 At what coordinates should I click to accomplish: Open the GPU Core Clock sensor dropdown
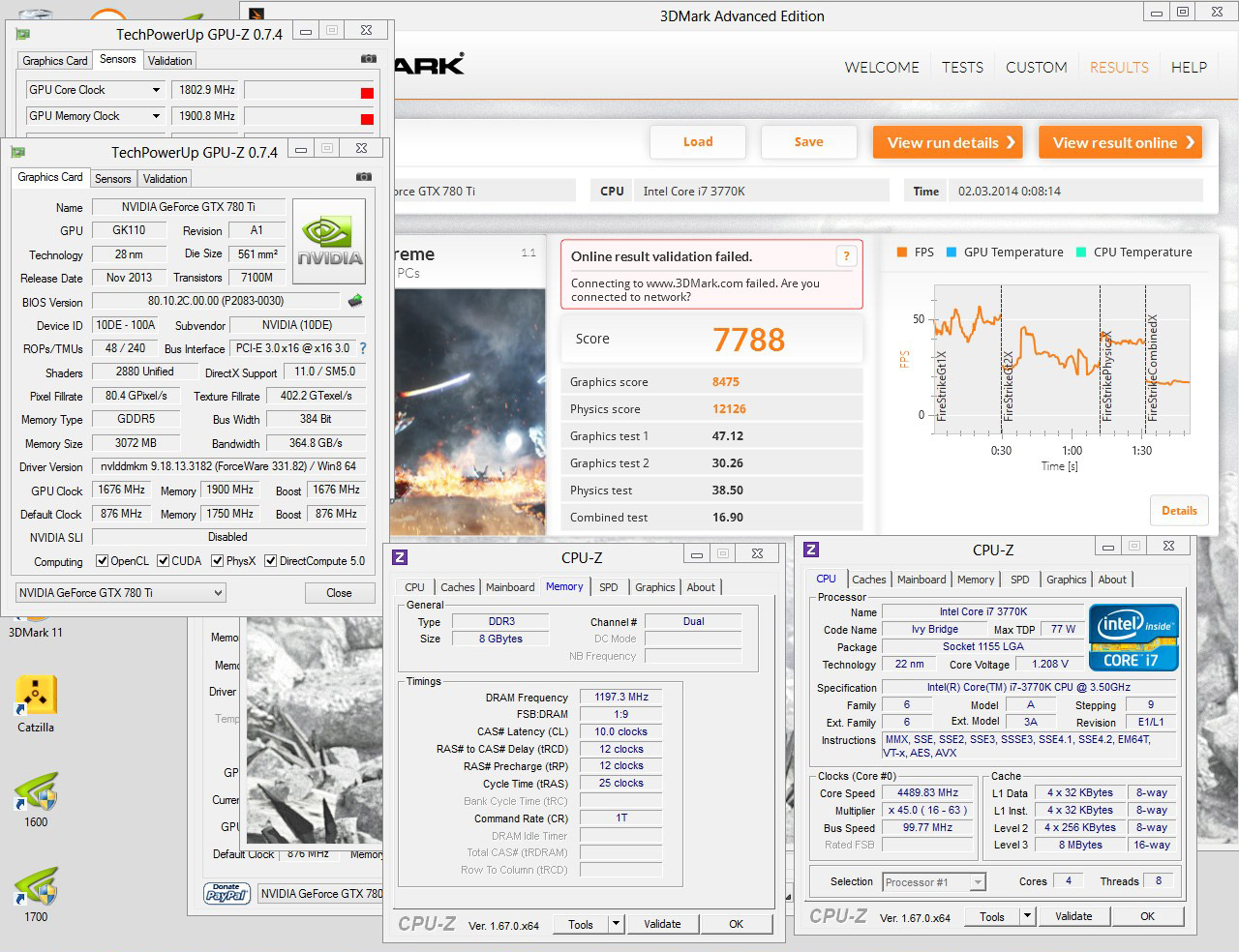(155, 90)
